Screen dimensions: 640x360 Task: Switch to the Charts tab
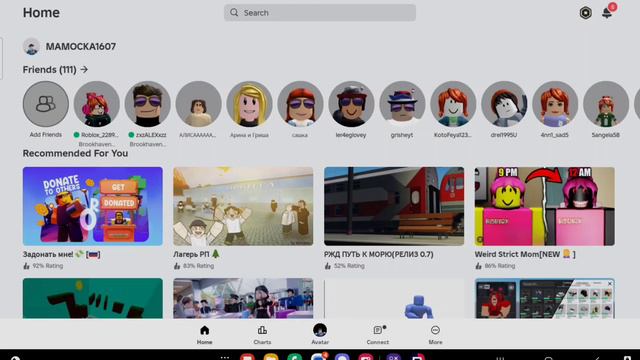click(262, 335)
